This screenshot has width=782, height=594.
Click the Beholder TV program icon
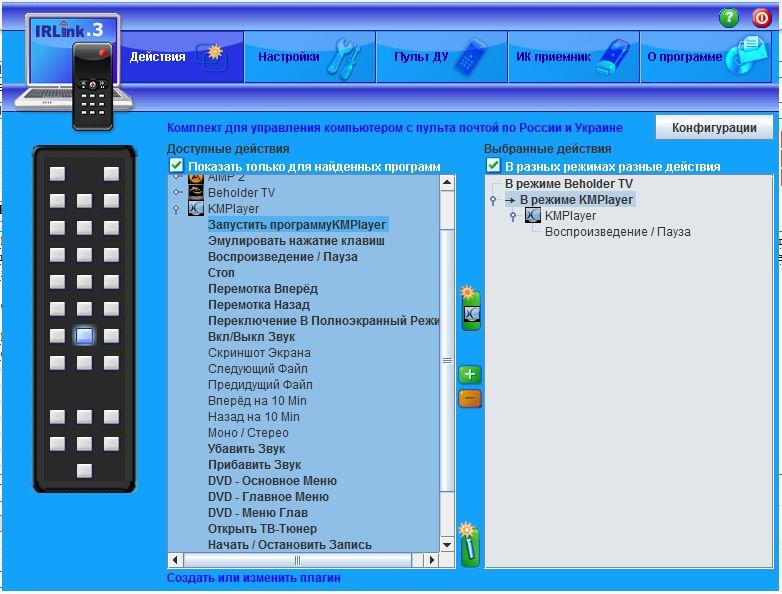coord(196,193)
